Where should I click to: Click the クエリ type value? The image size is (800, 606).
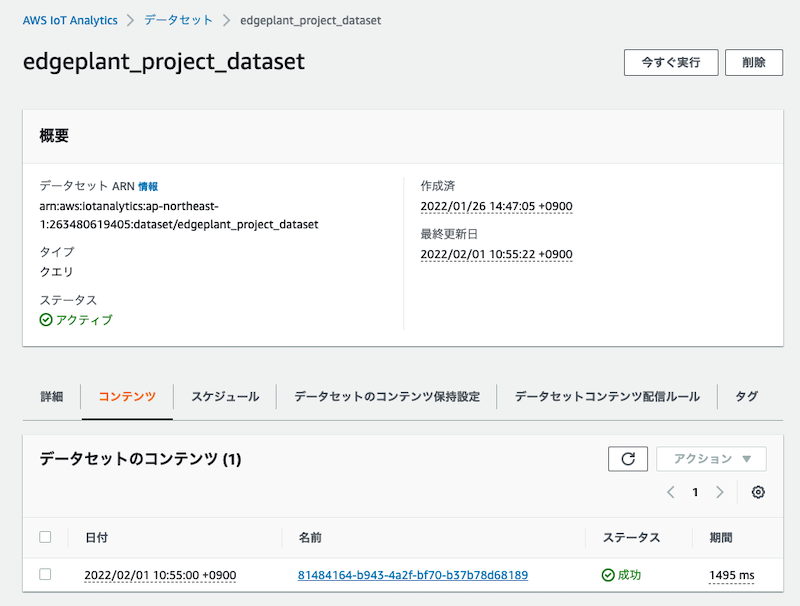[57, 271]
